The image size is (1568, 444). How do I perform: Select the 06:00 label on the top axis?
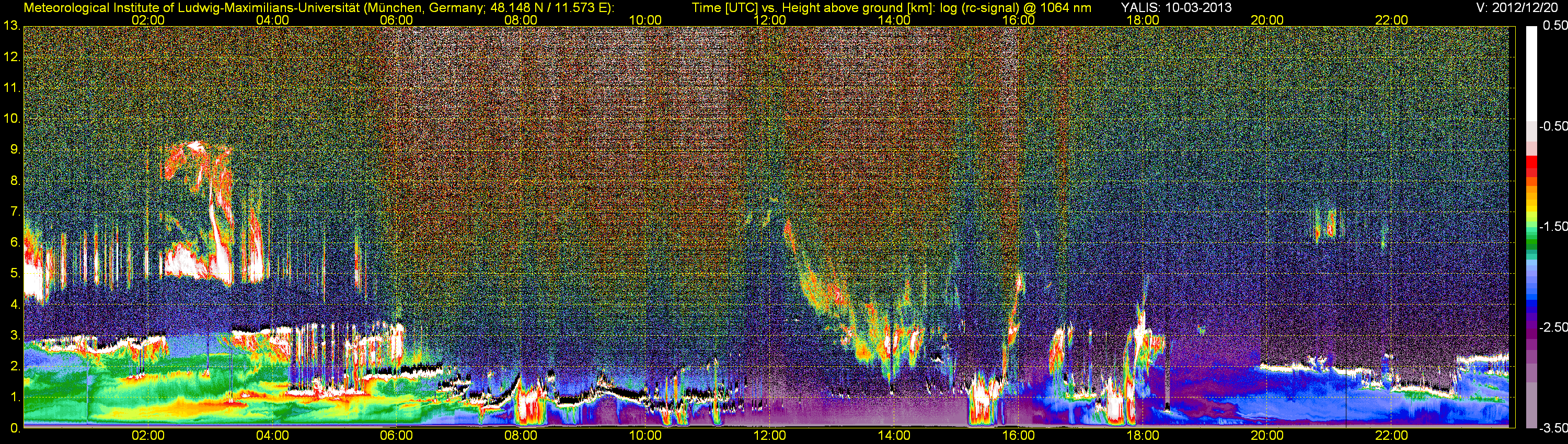[396, 20]
